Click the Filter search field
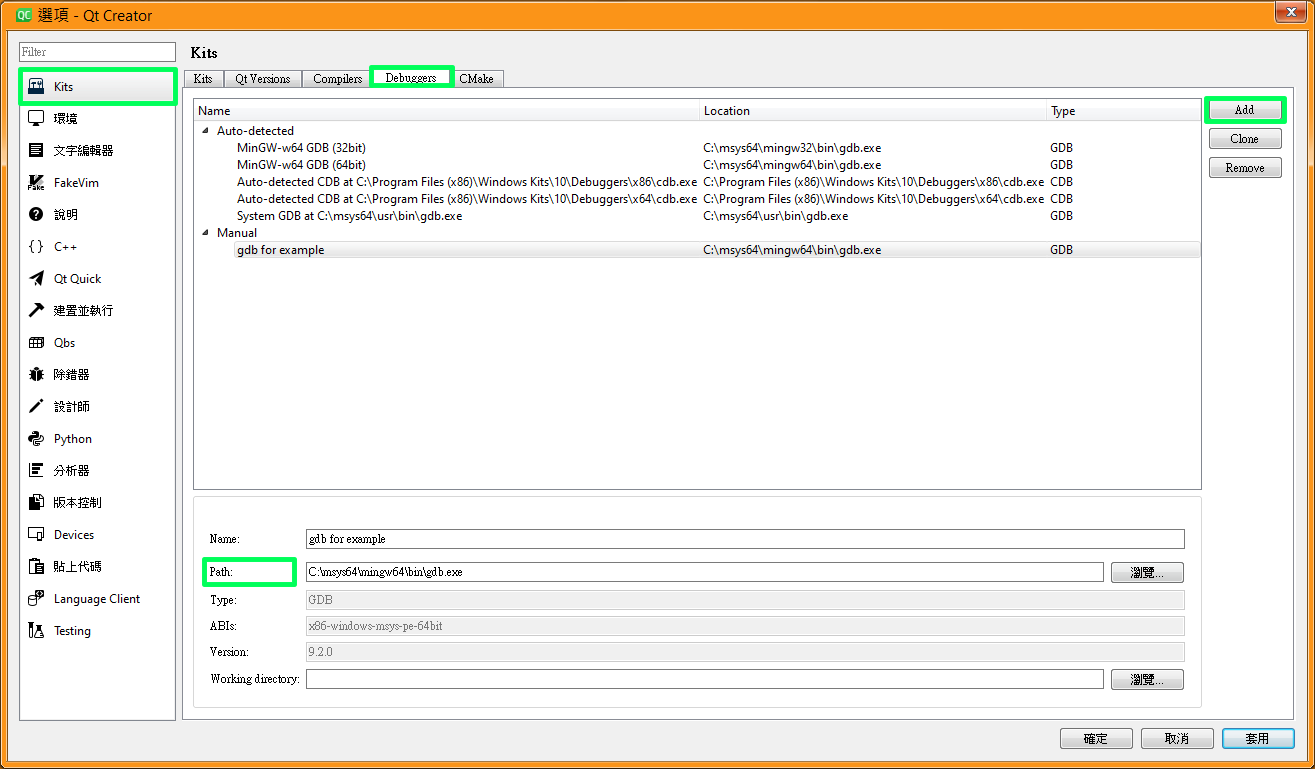 click(x=97, y=52)
